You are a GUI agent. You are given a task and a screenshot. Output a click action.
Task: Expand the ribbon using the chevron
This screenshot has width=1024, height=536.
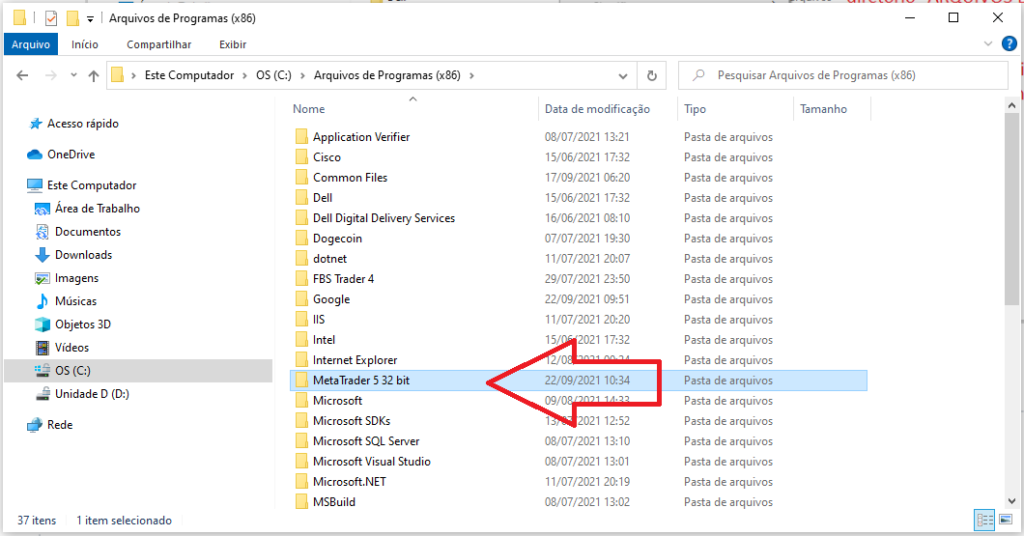point(988,44)
